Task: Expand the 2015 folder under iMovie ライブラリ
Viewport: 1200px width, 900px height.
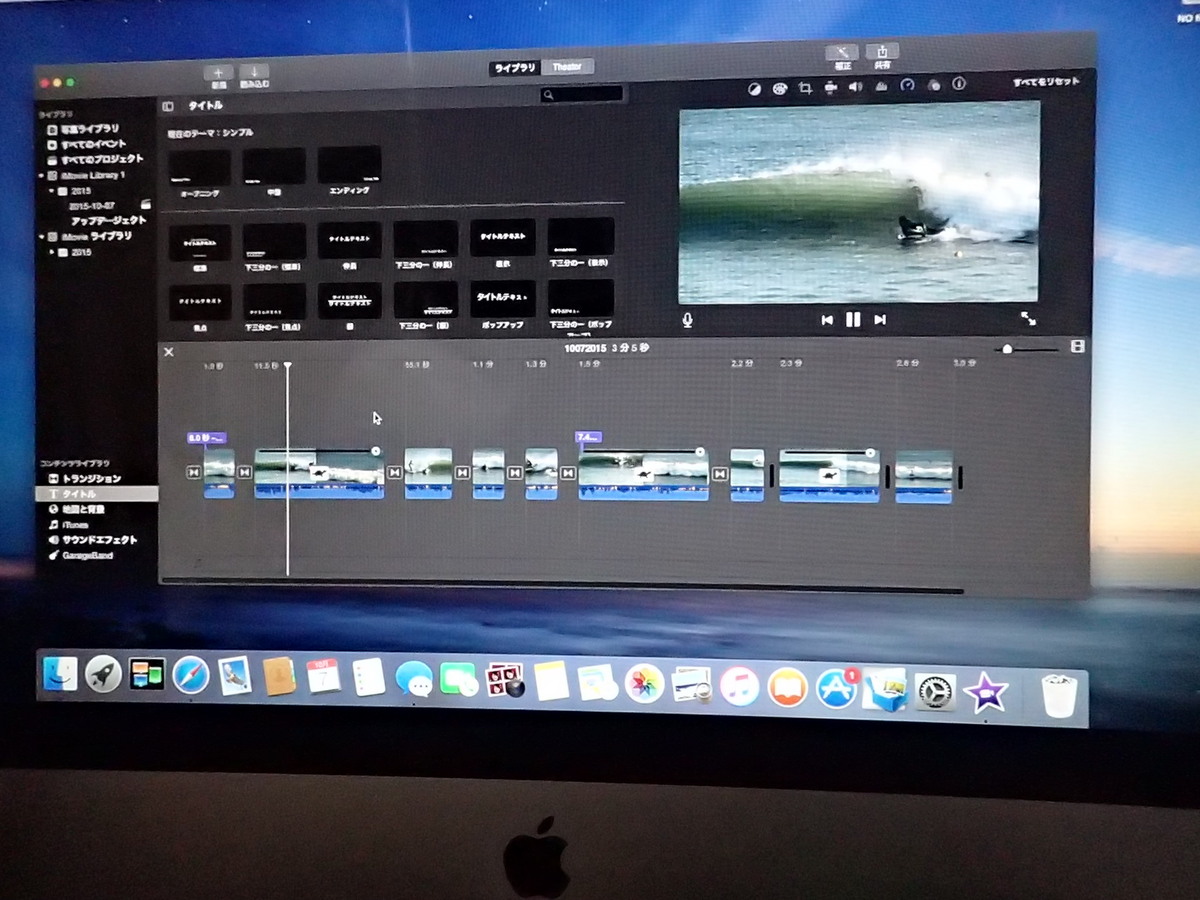Action: click(52, 252)
